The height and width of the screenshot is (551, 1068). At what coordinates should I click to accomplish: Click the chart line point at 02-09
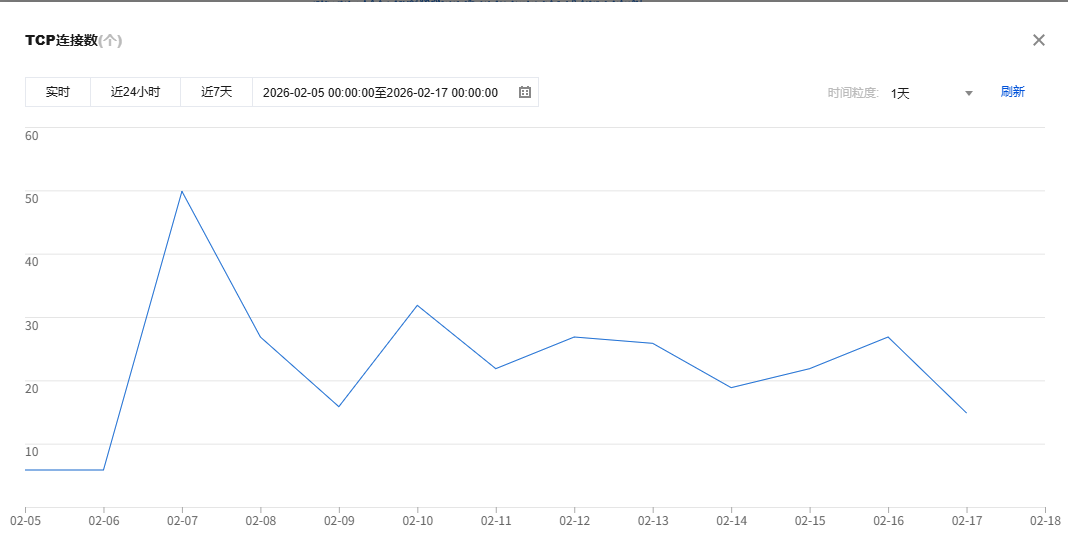click(x=339, y=406)
